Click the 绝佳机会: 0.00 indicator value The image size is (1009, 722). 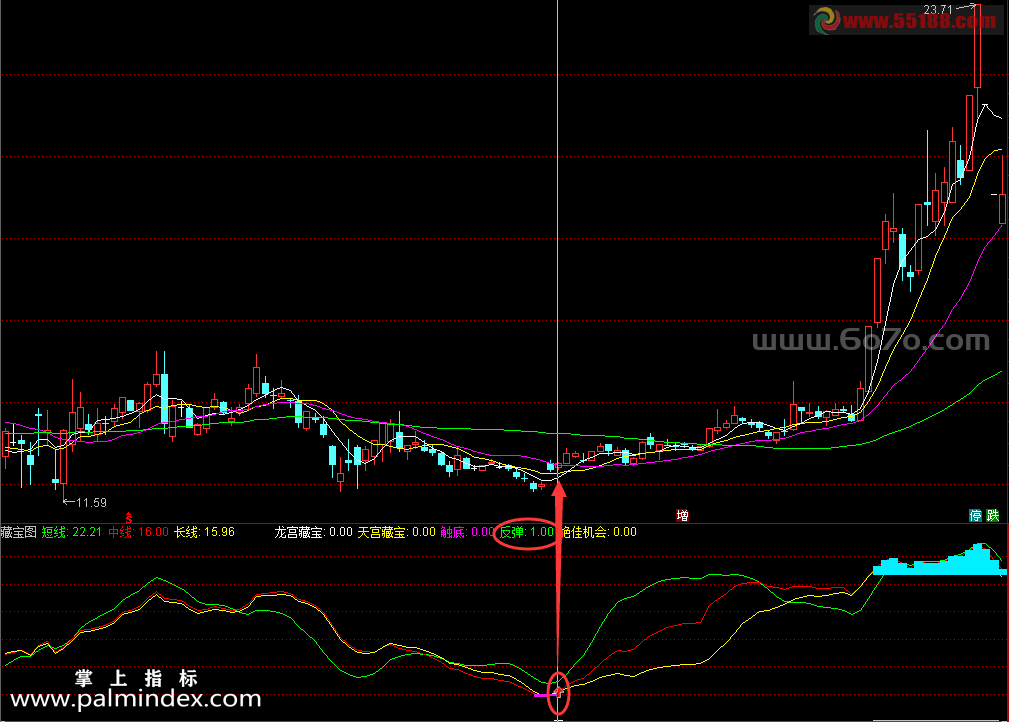pos(598,532)
